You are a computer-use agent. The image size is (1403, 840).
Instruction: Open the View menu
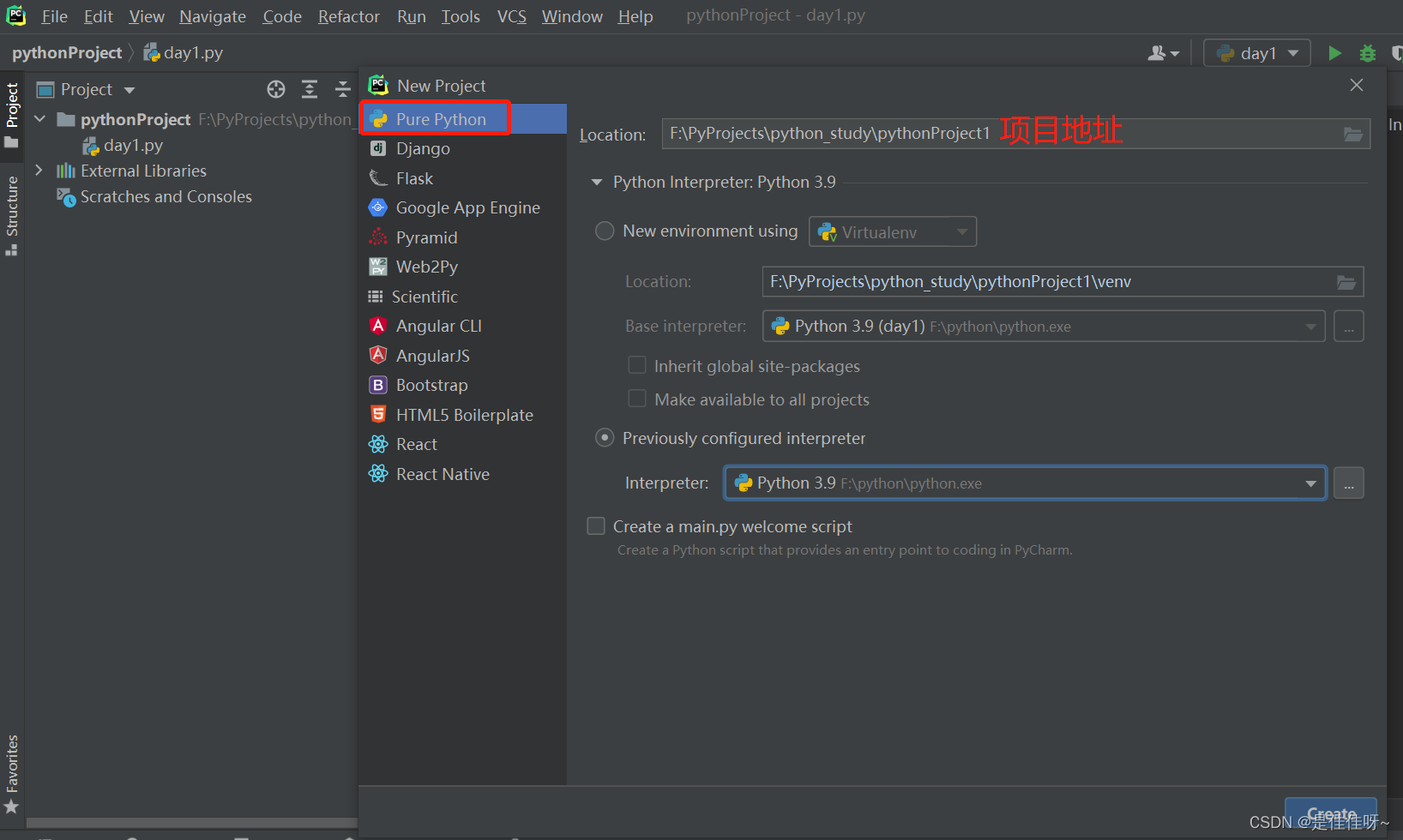[147, 16]
